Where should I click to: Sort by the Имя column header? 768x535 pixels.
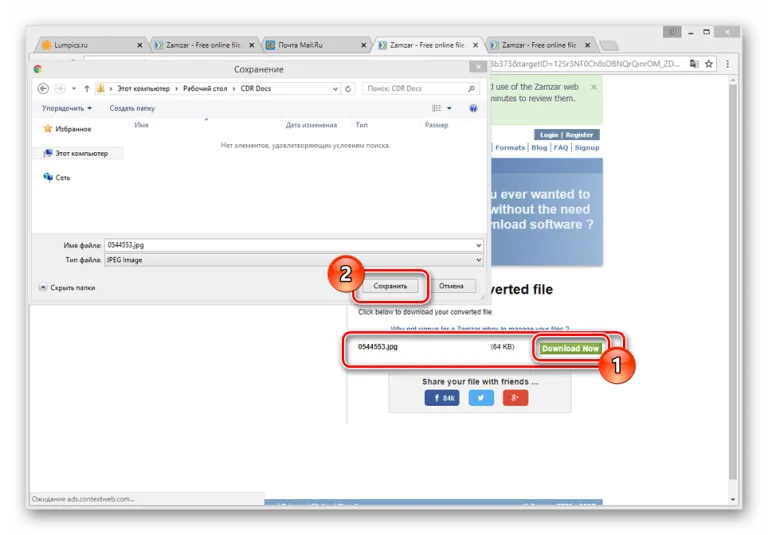141,125
